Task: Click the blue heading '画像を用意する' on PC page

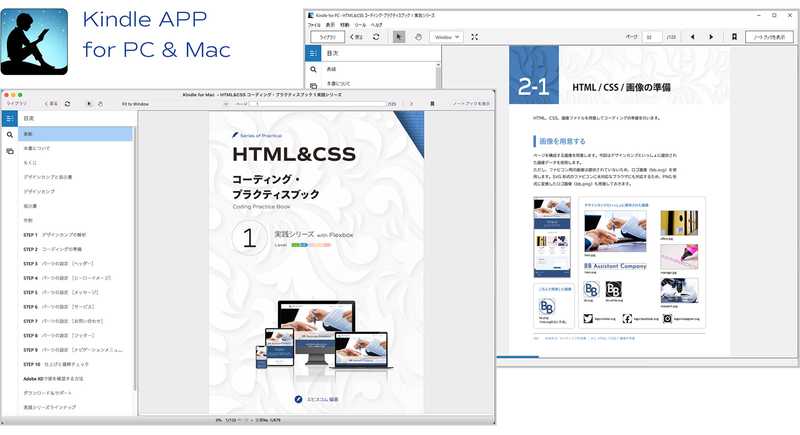Action: [x=562, y=141]
